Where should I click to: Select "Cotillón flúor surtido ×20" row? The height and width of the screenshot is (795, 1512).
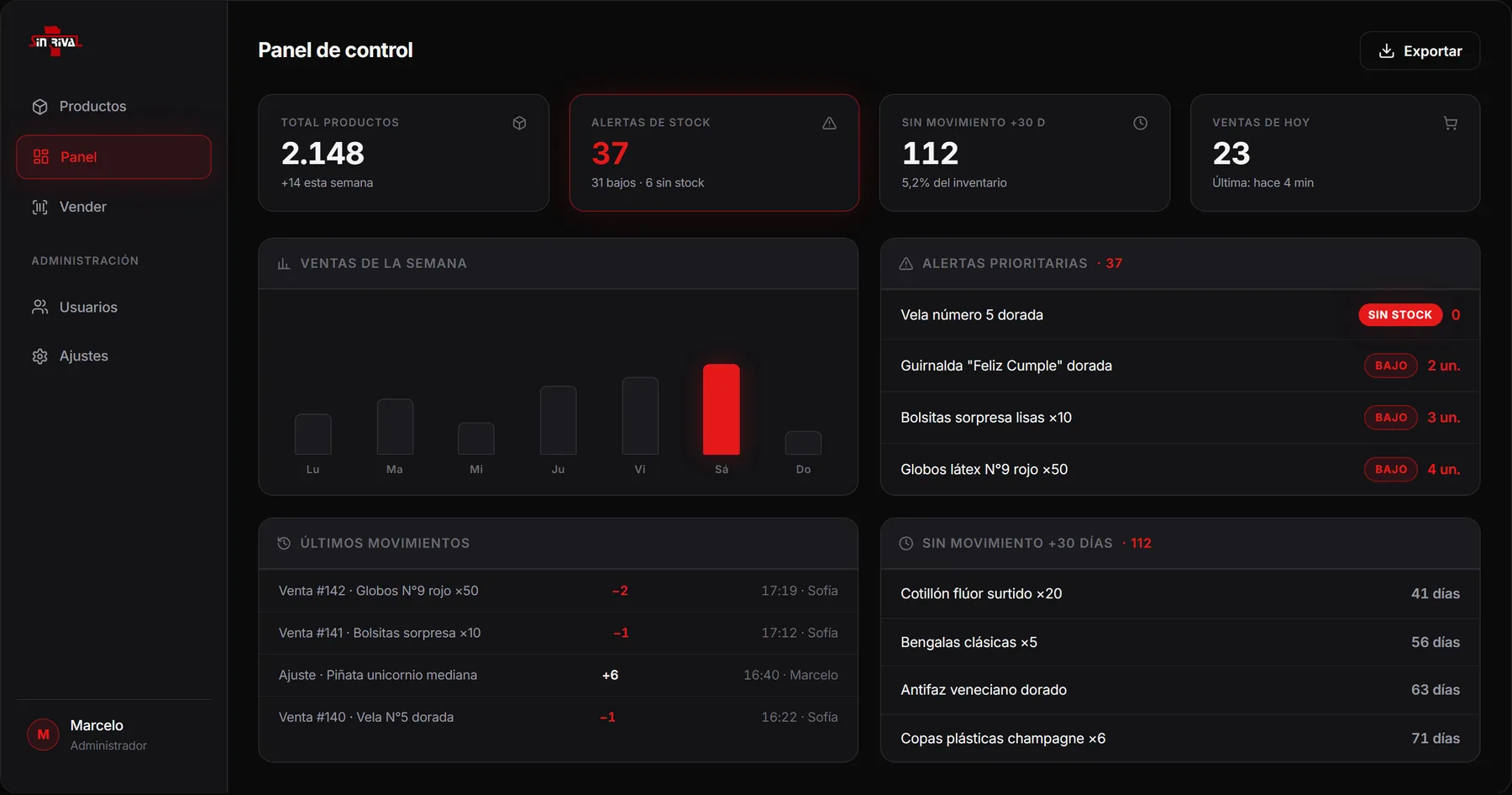tap(1180, 594)
